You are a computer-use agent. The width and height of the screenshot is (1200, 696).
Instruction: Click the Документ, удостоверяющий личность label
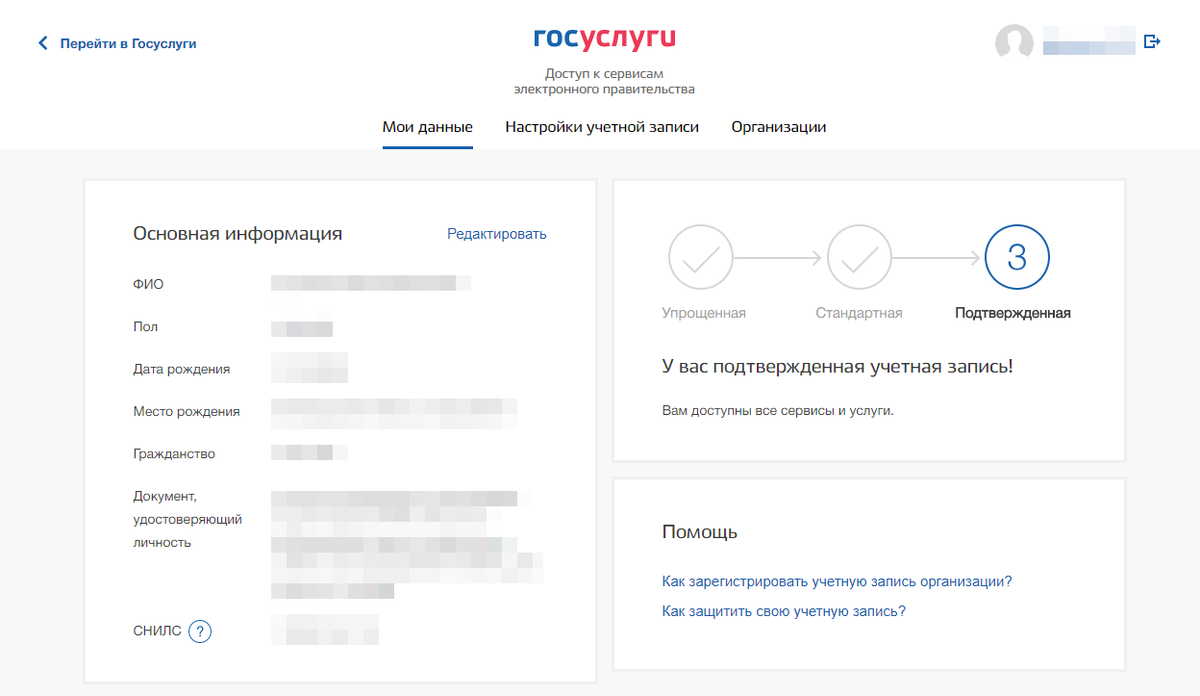point(188,519)
